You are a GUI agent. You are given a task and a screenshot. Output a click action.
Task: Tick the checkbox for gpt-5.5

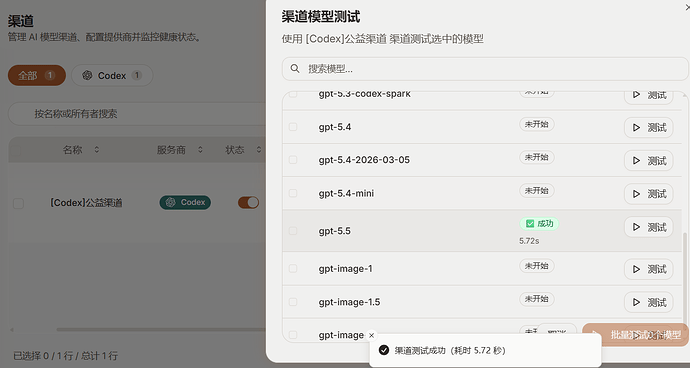pyautogui.click(x=293, y=231)
